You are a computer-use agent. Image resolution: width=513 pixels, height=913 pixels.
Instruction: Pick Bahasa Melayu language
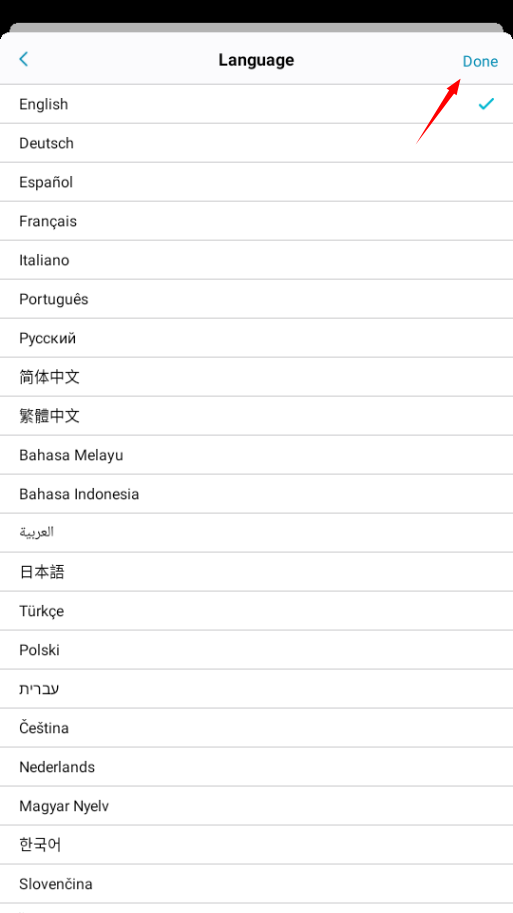256,455
